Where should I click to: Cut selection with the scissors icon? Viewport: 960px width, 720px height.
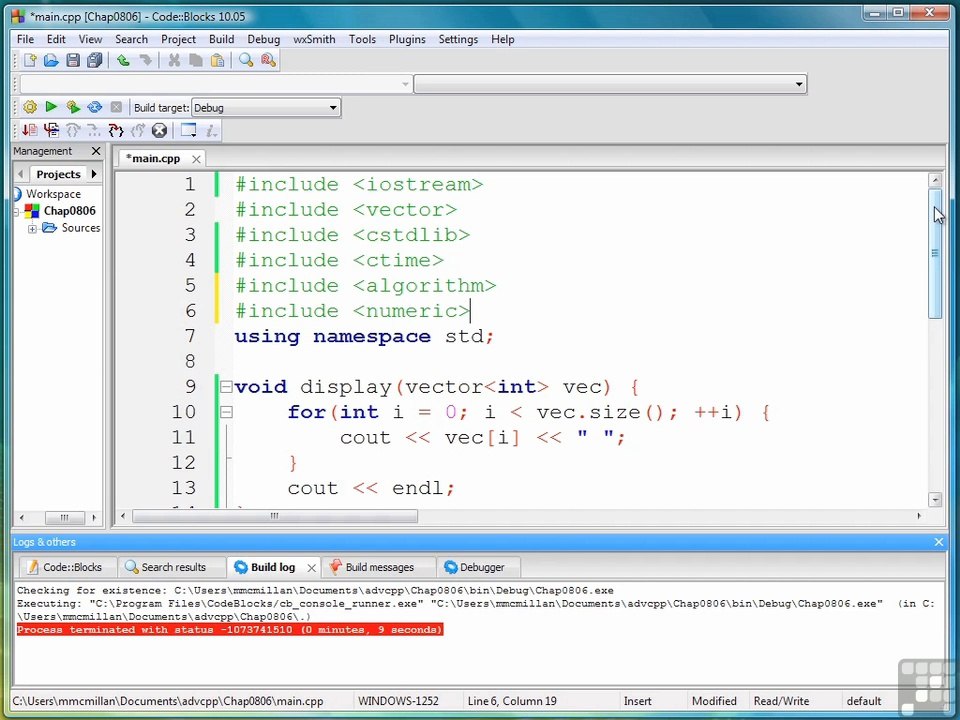point(174,60)
